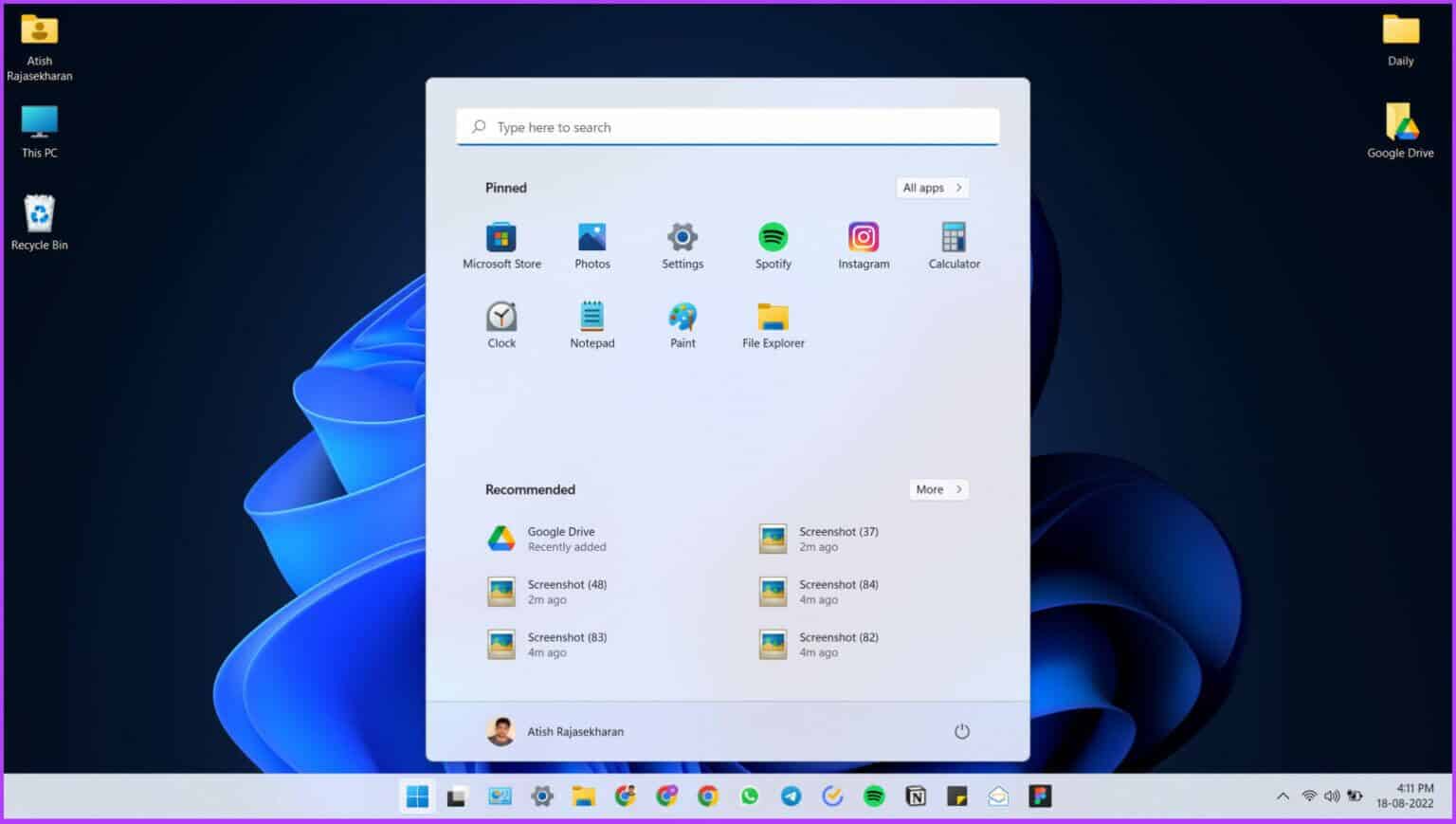Launch Spotify from pinned apps
The image size is (1456, 824).
coord(773,246)
